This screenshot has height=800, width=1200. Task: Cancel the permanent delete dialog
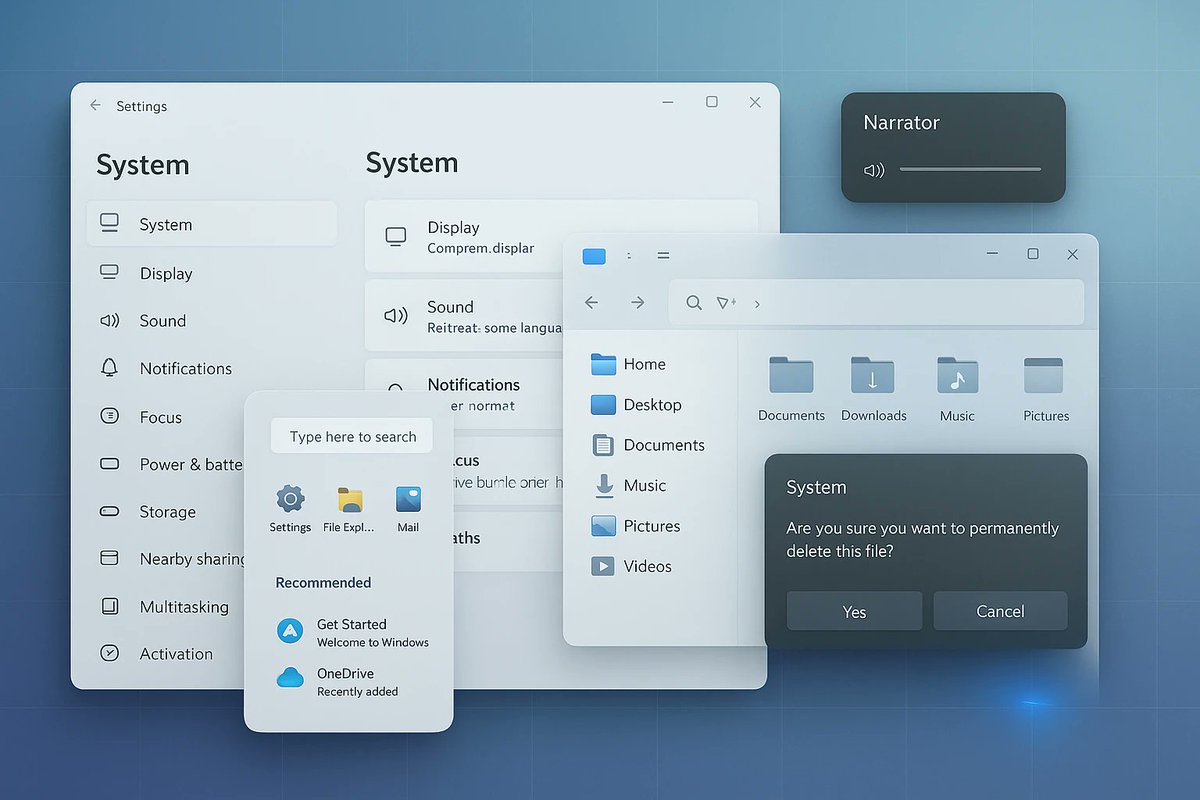pyautogui.click(x=1000, y=611)
